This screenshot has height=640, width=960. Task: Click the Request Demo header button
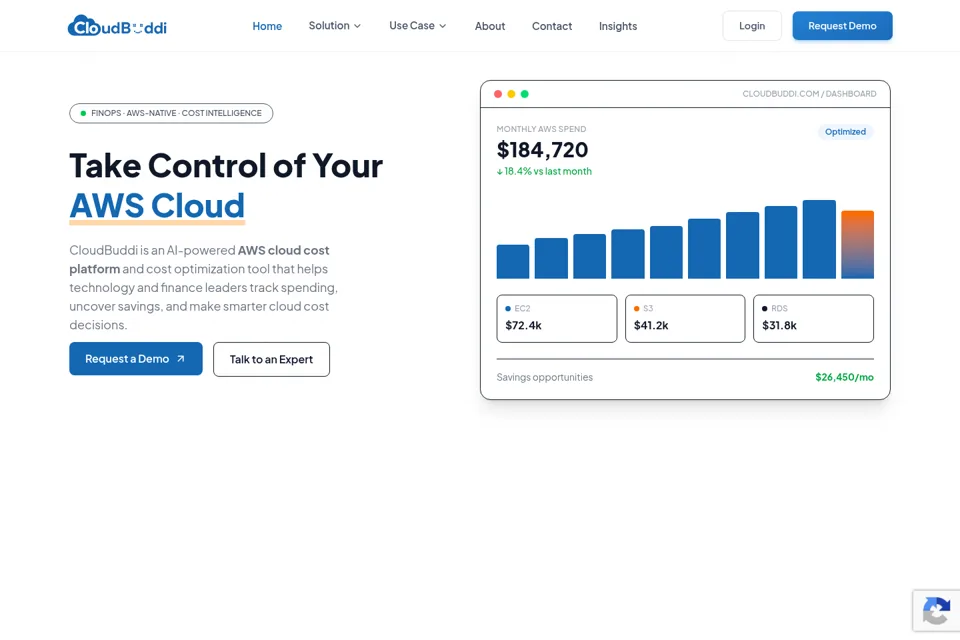(842, 26)
